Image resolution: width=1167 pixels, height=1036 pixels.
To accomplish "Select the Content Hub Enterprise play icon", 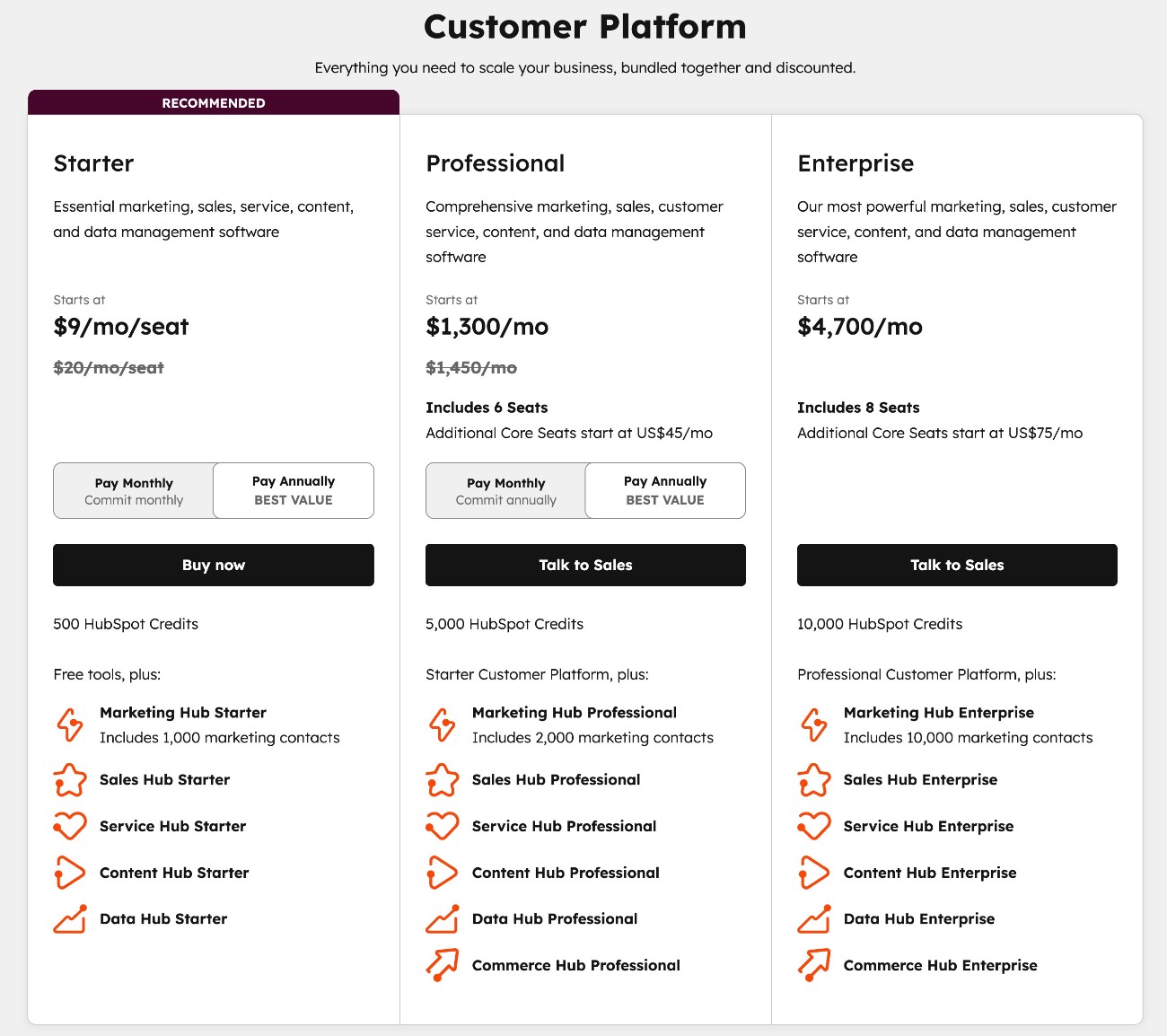I will point(813,872).
